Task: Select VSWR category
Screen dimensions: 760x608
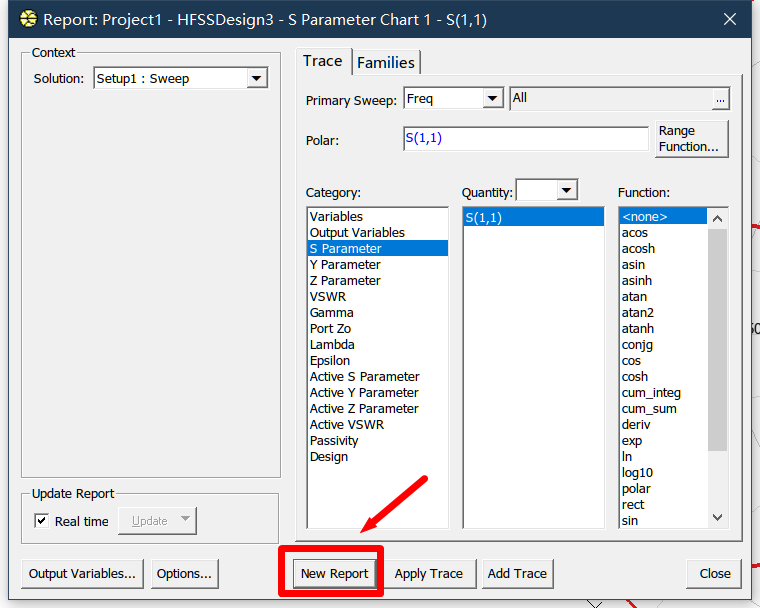Action: point(378,296)
